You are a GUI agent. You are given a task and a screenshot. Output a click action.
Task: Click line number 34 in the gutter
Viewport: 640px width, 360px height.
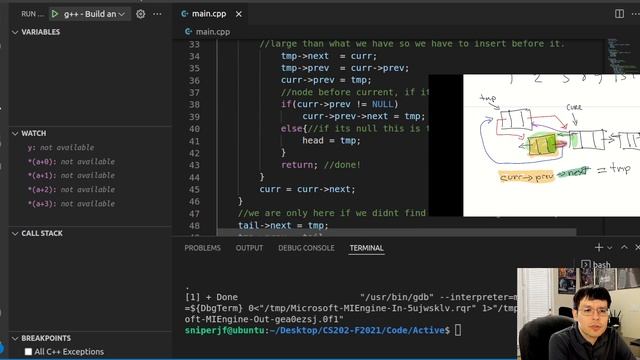coord(194,56)
